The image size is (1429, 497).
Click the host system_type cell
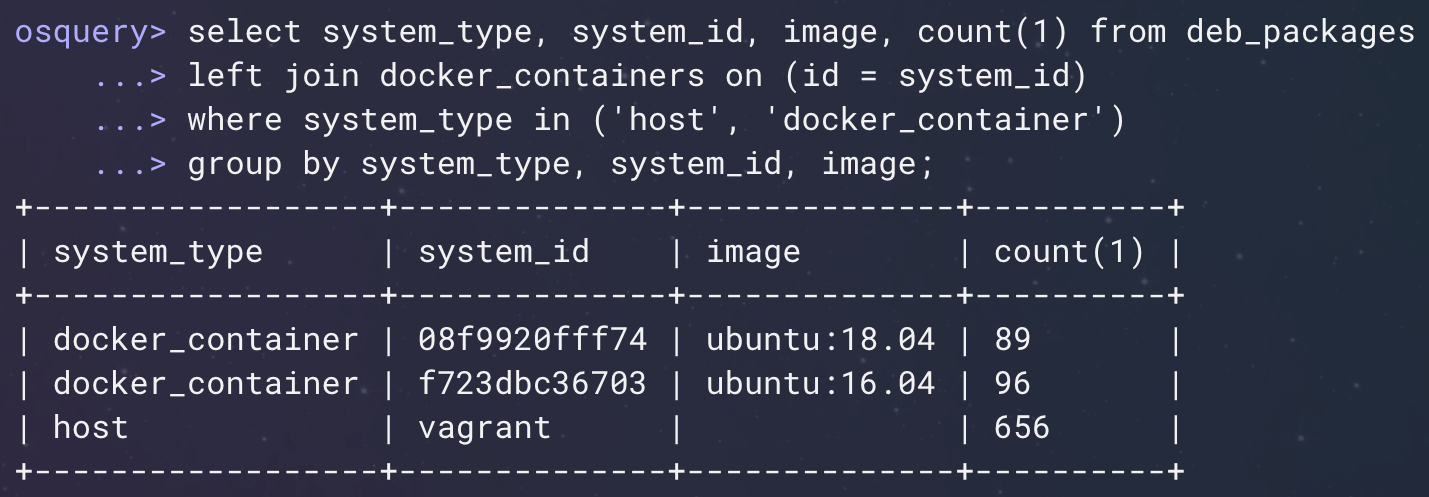tap(91, 428)
